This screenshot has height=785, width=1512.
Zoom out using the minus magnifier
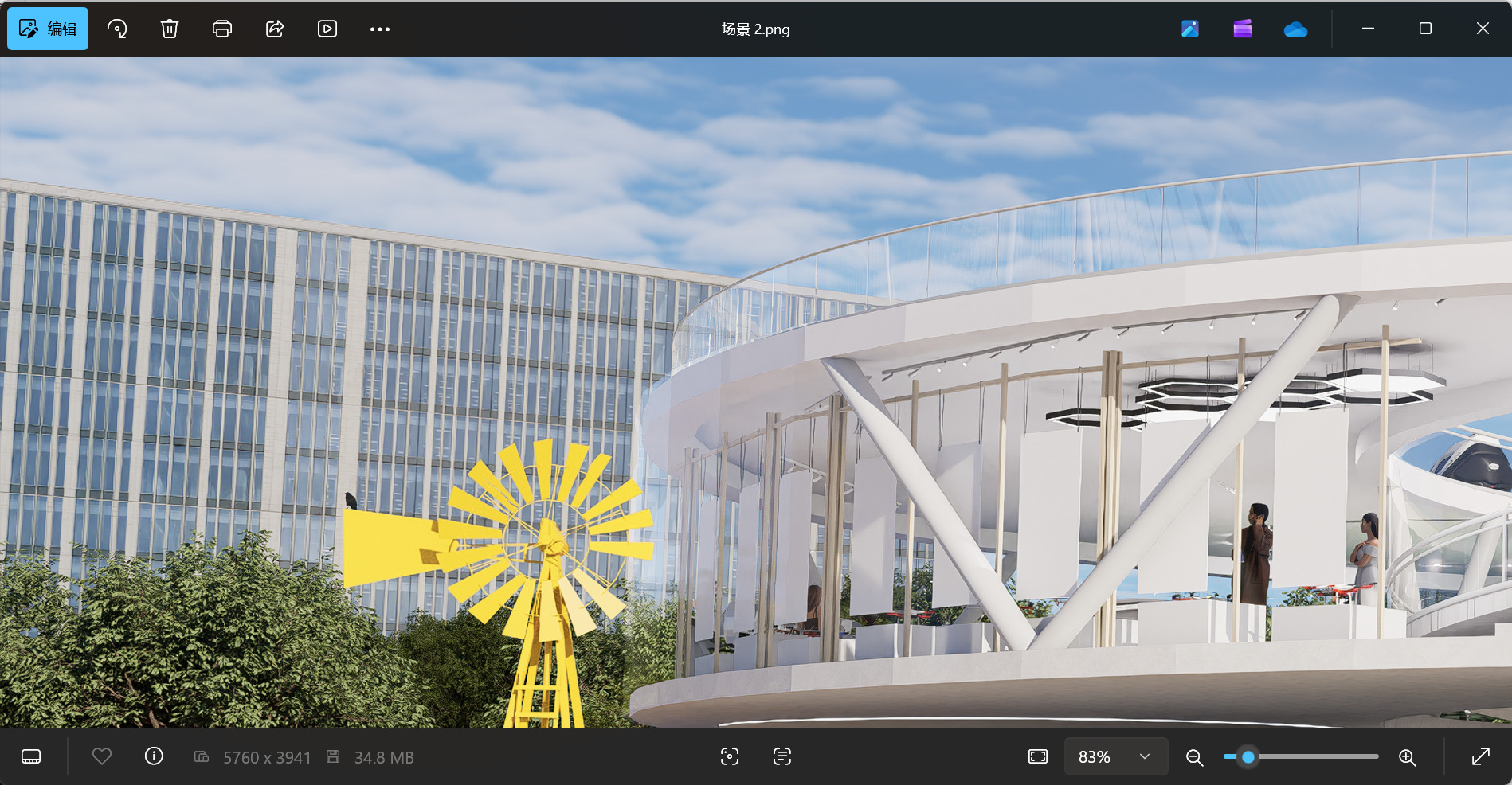1194,757
